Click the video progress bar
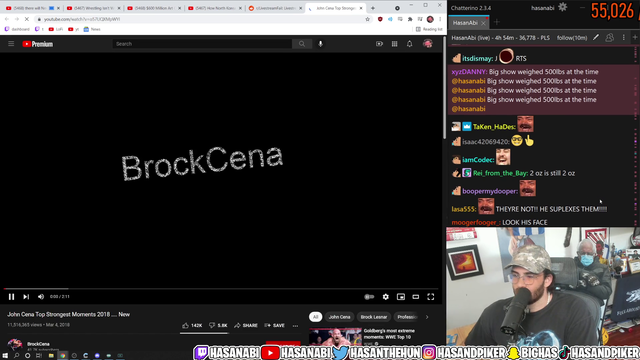 tap(221, 289)
